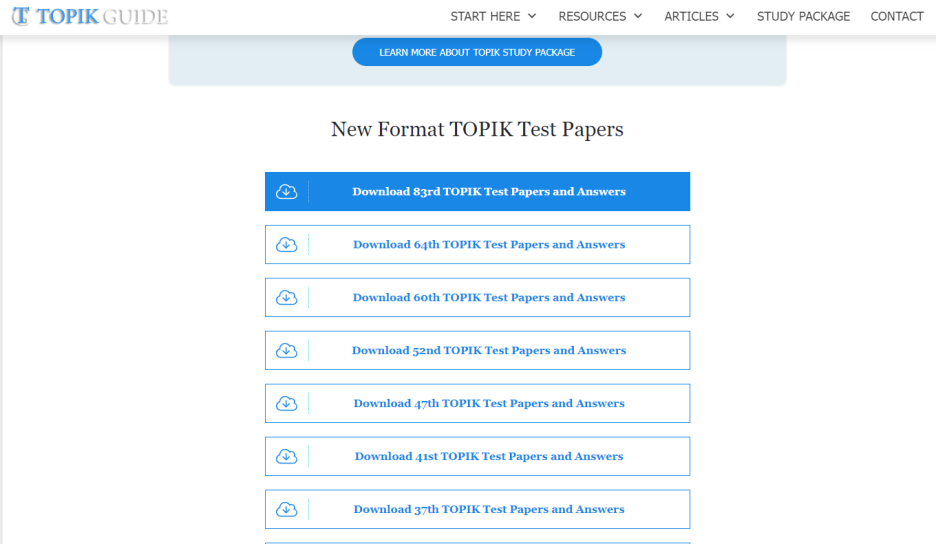
Task: Download 47th TOPIK Test Papers and Answers
Action: tap(478, 404)
